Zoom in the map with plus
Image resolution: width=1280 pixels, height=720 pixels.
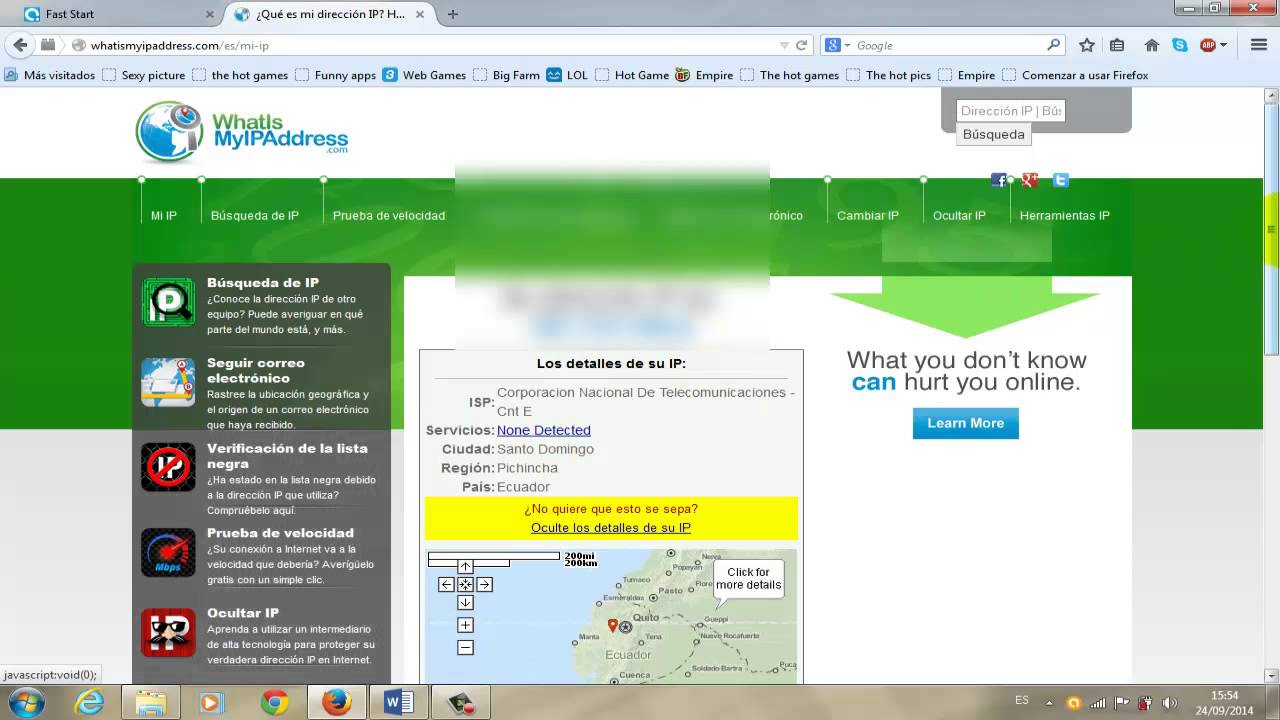click(x=465, y=625)
